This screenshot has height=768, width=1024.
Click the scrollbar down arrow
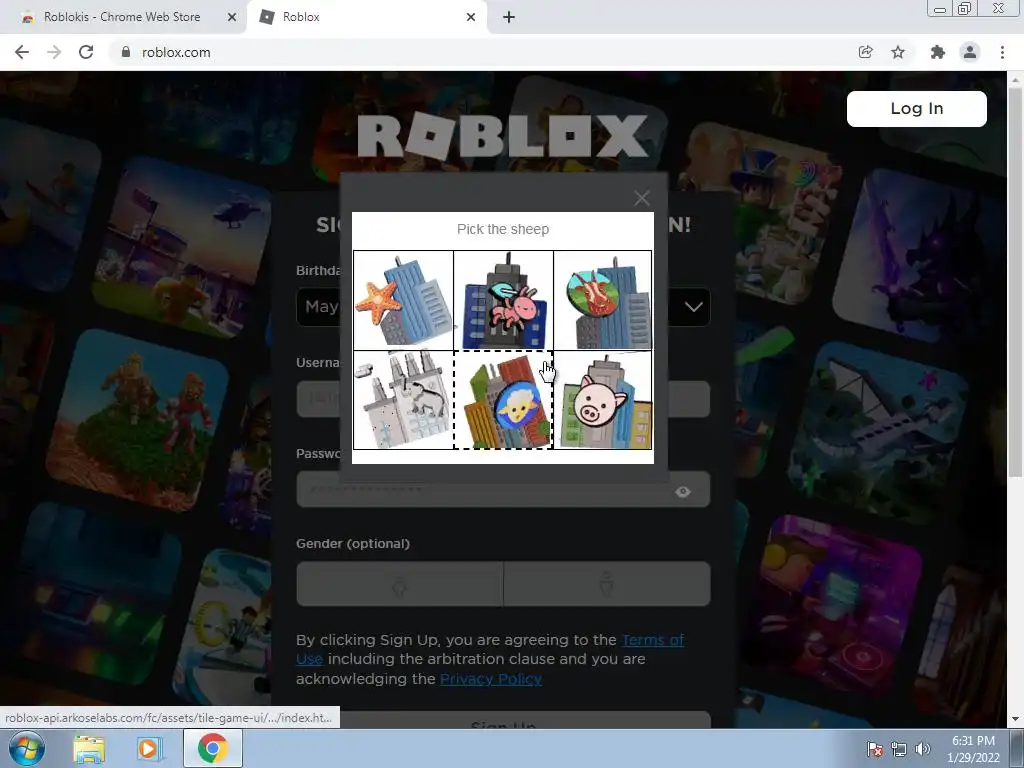1015,719
